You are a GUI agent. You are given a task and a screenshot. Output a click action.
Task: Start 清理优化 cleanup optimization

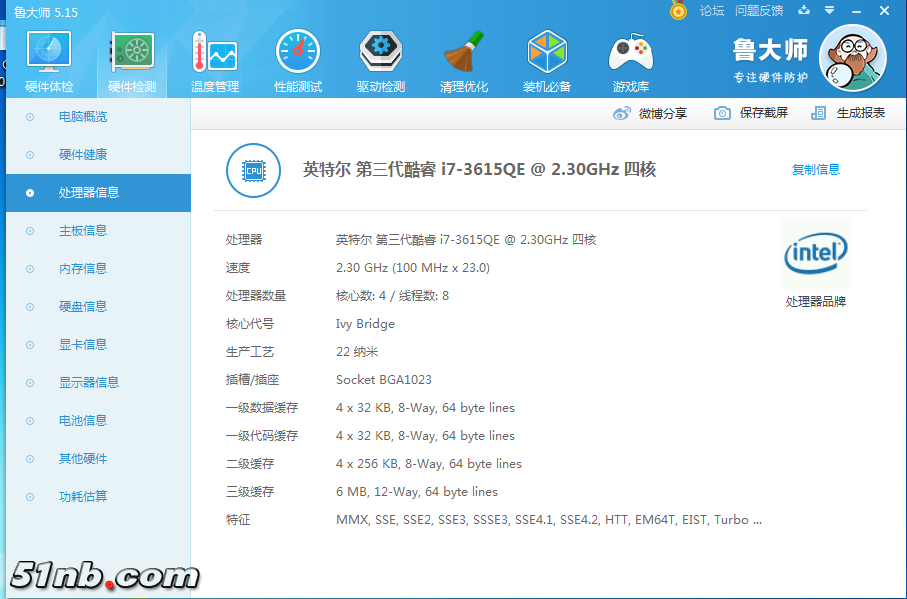pos(462,60)
